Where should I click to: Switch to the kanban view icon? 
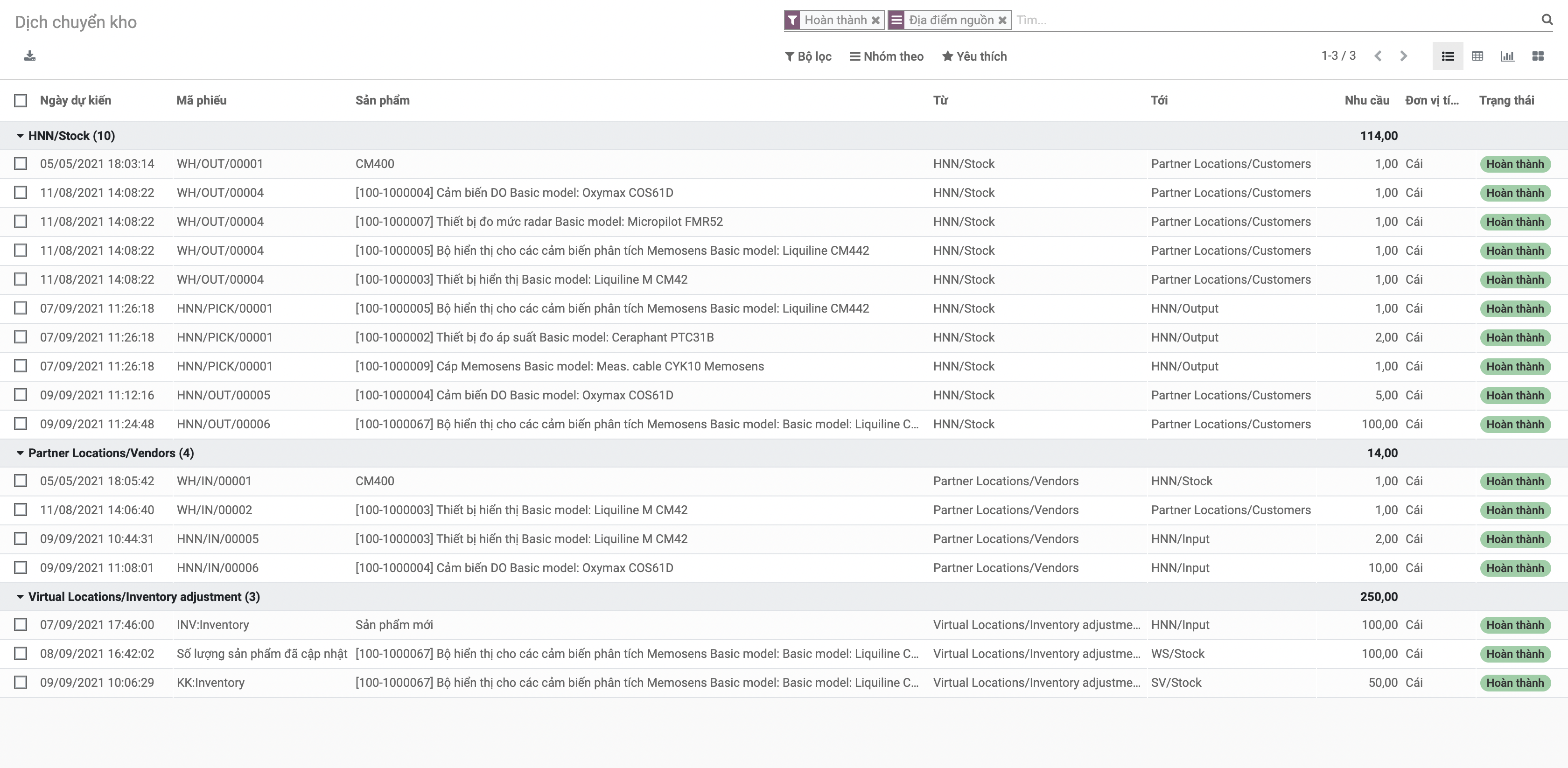pyautogui.click(x=1539, y=56)
